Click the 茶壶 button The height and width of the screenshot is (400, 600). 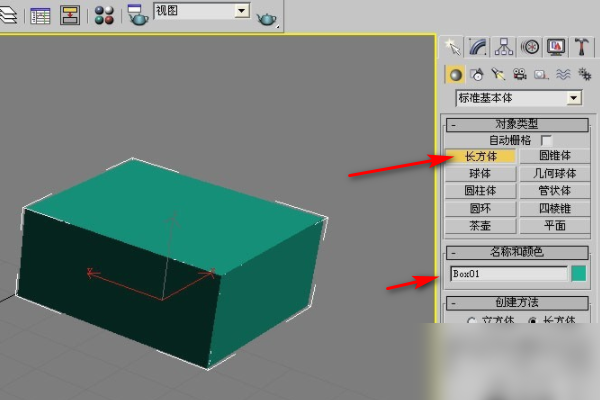[481, 225]
